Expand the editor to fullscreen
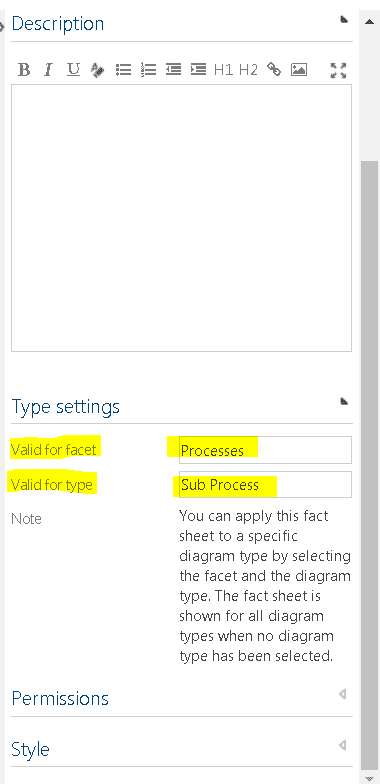 point(338,70)
